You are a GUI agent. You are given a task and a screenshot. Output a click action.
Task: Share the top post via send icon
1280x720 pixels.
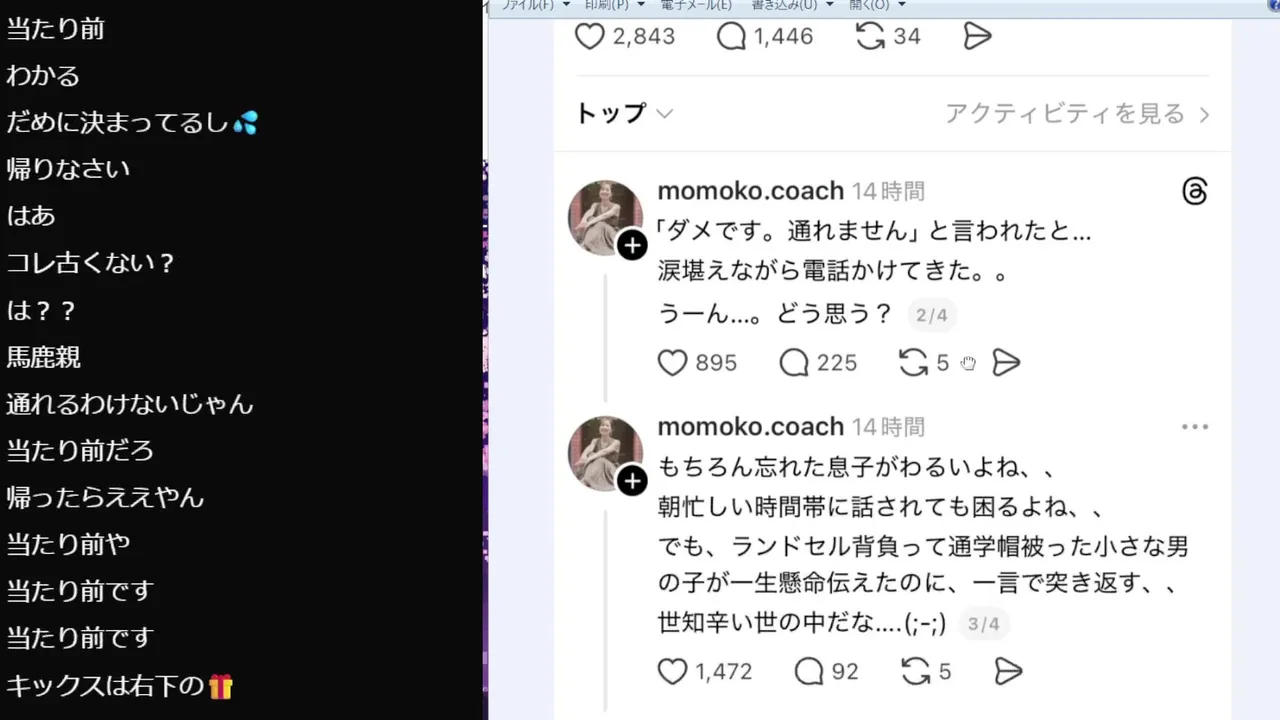pos(977,37)
